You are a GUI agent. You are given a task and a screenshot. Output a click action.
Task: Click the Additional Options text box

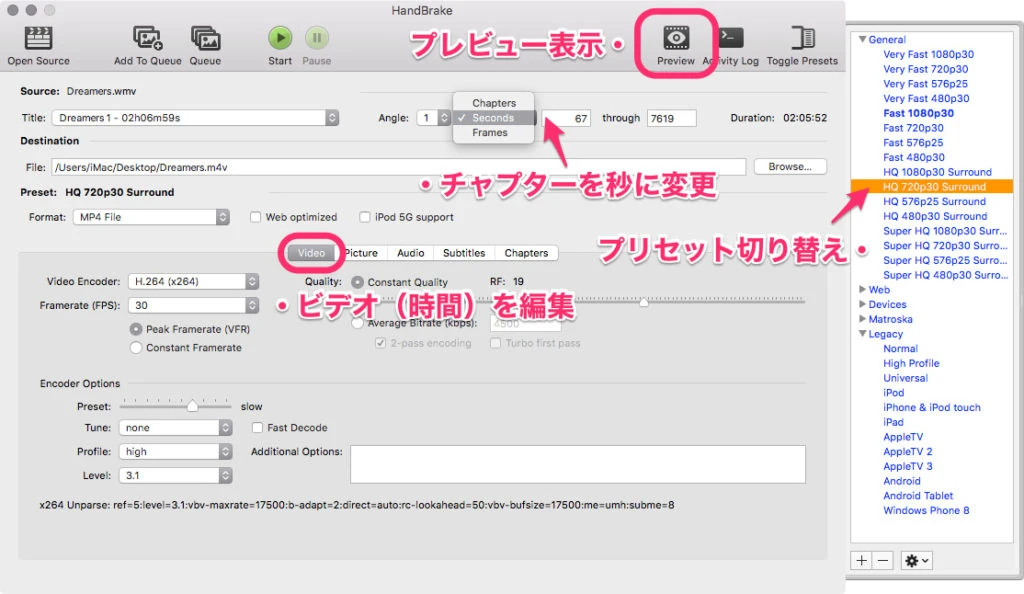(x=578, y=464)
